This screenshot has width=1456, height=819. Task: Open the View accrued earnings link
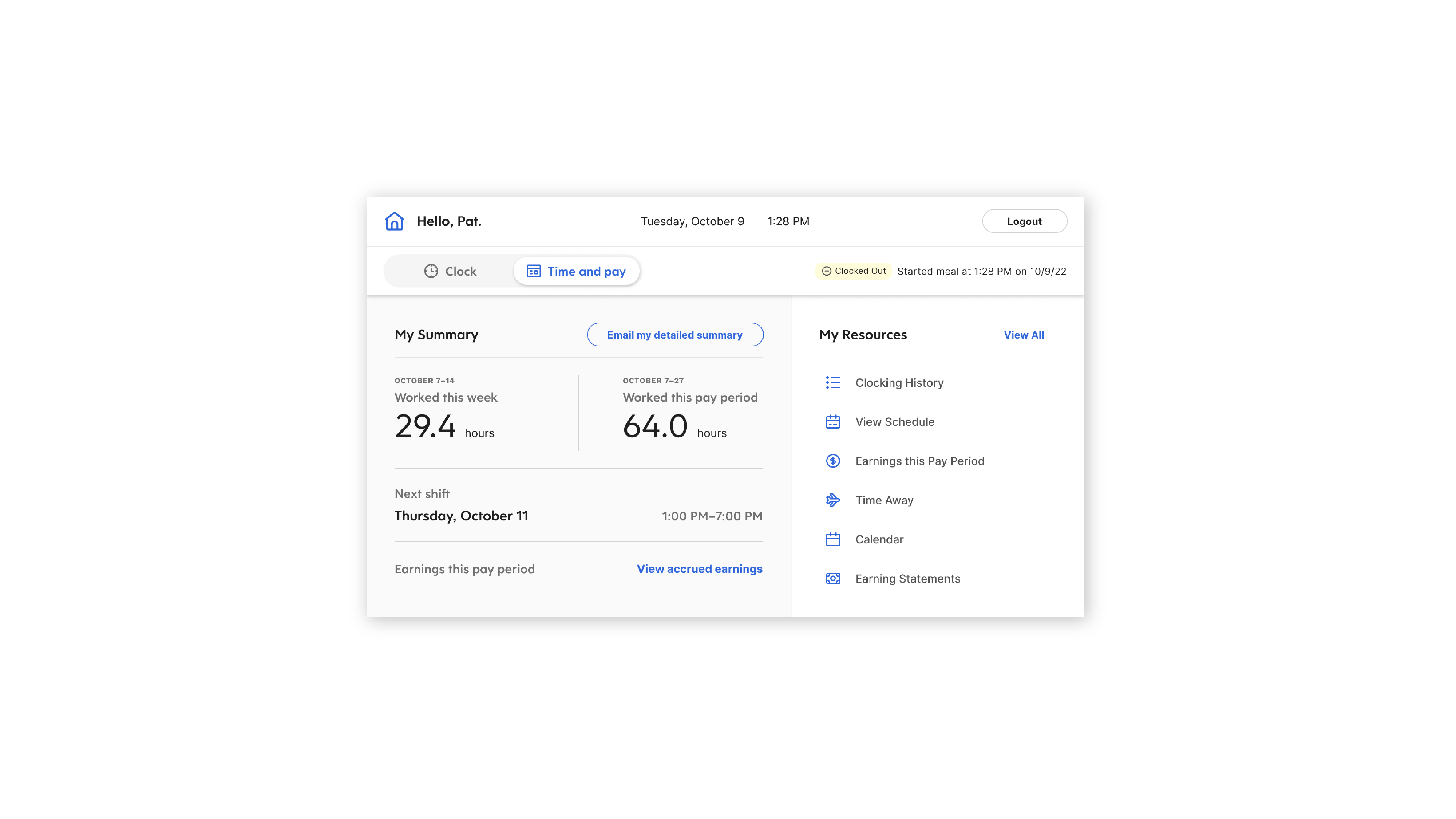(699, 569)
